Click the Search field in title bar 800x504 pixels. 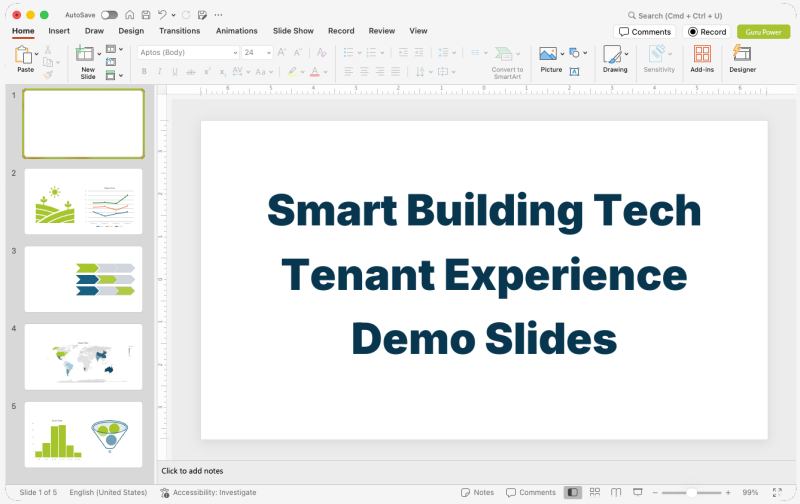(x=676, y=16)
